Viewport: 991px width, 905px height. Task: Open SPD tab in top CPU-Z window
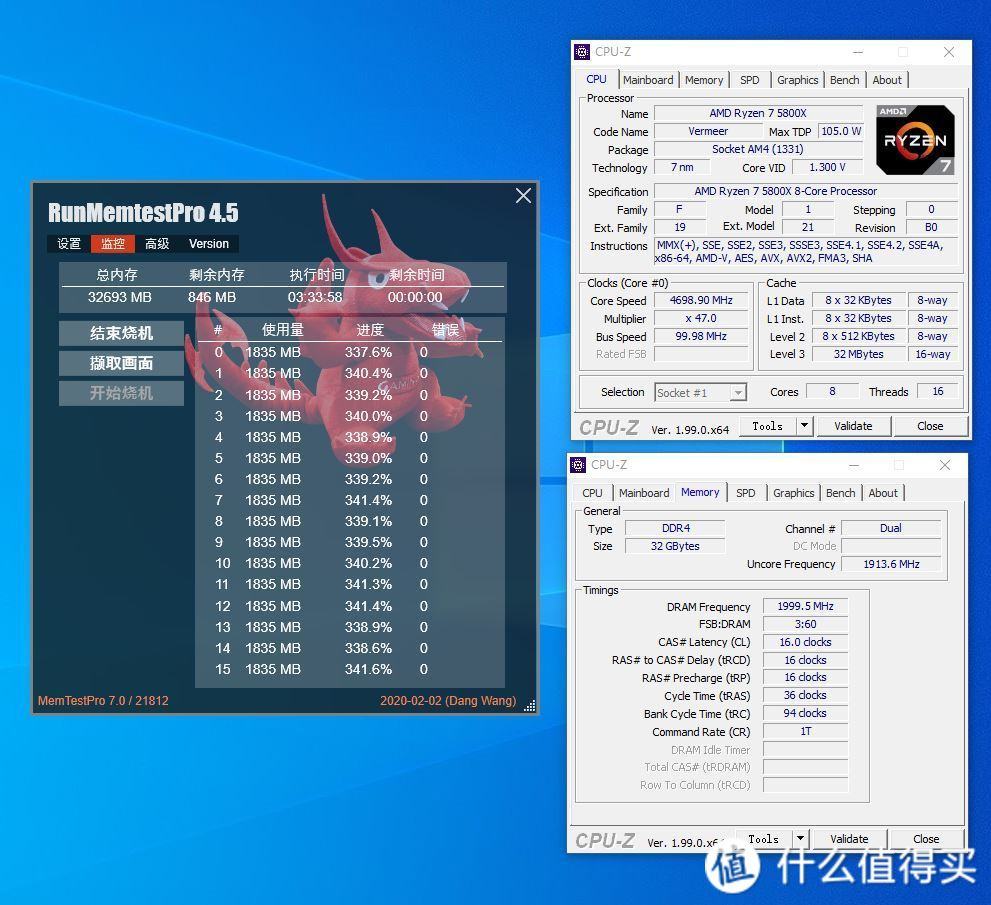pyautogui.click(x=750, y=80)
